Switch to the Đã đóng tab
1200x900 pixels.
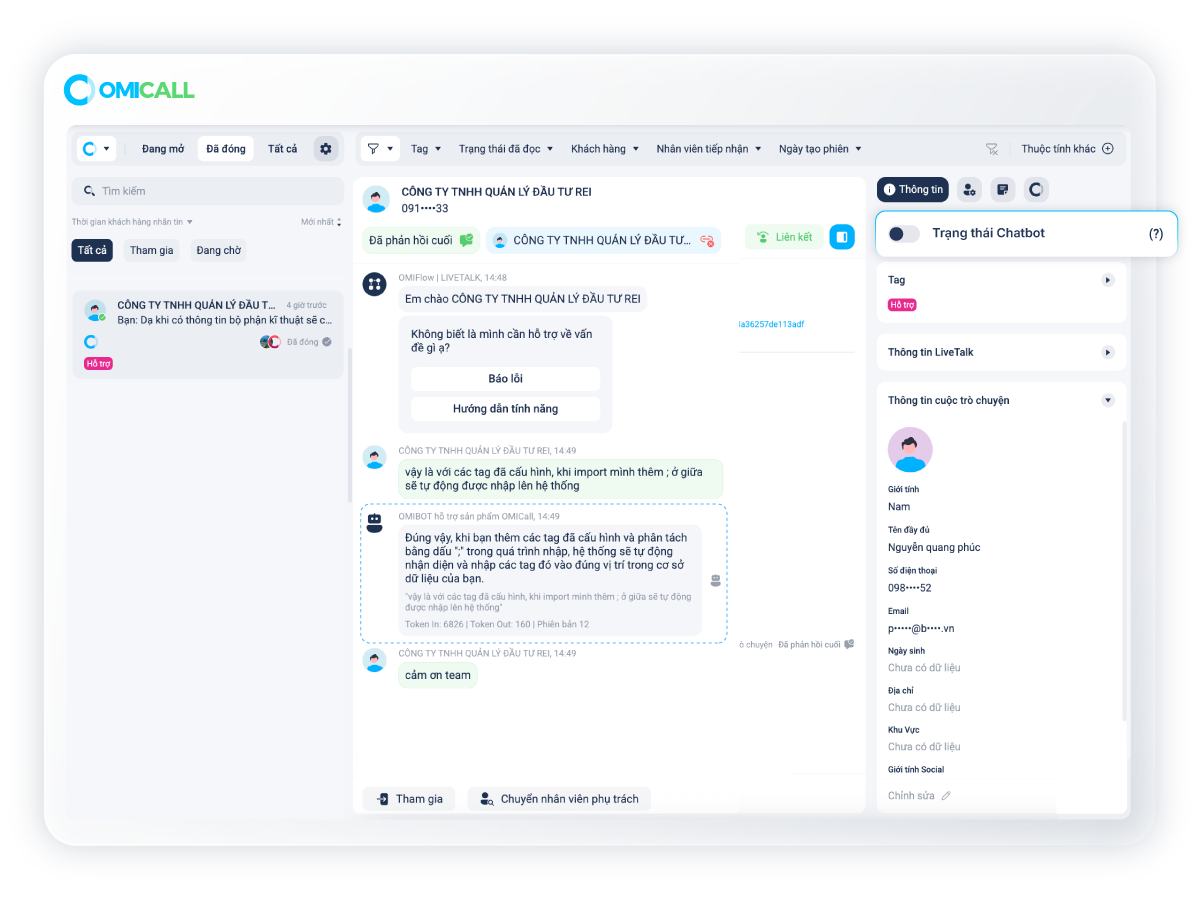click(x=226, y=149)
